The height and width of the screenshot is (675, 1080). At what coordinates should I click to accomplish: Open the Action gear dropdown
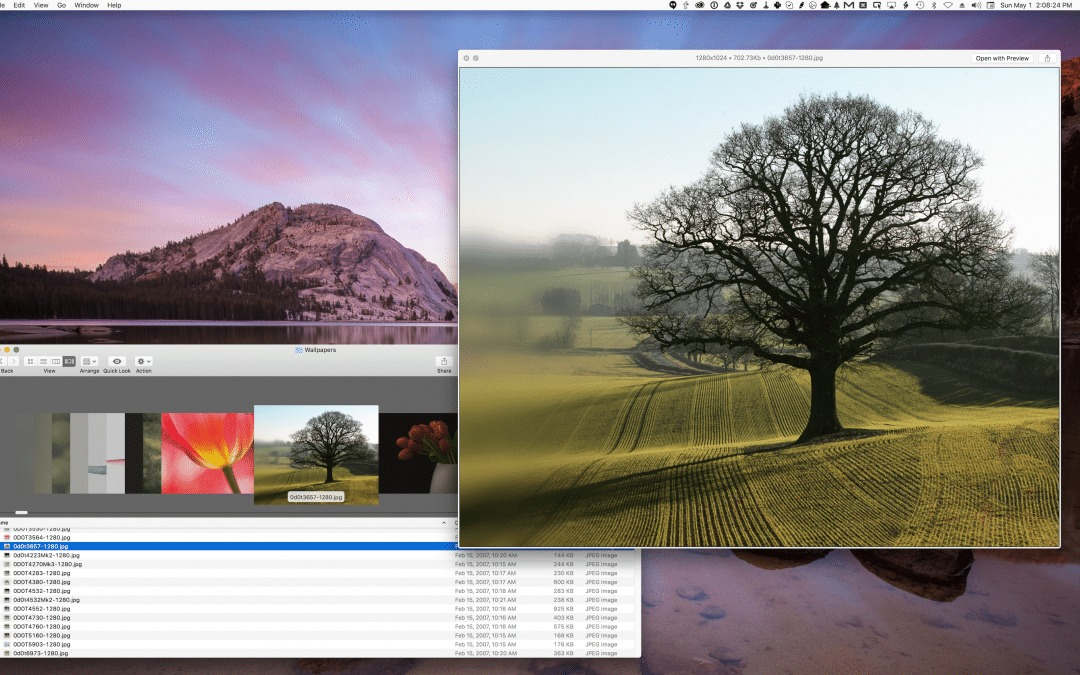(x=144, y=361)
